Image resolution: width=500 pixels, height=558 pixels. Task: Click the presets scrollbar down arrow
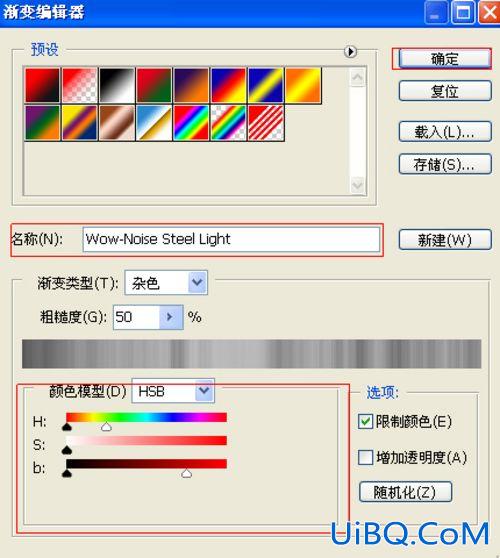coord(357,185)
